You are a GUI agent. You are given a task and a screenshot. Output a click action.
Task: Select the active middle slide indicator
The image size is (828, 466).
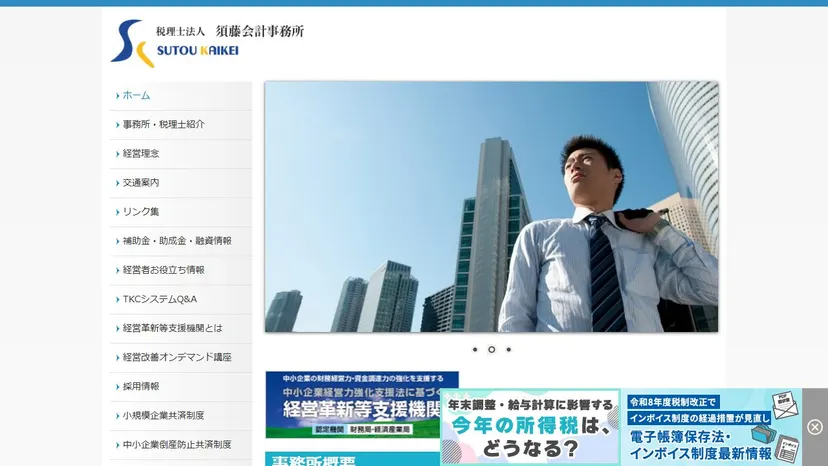pos(492,349)
